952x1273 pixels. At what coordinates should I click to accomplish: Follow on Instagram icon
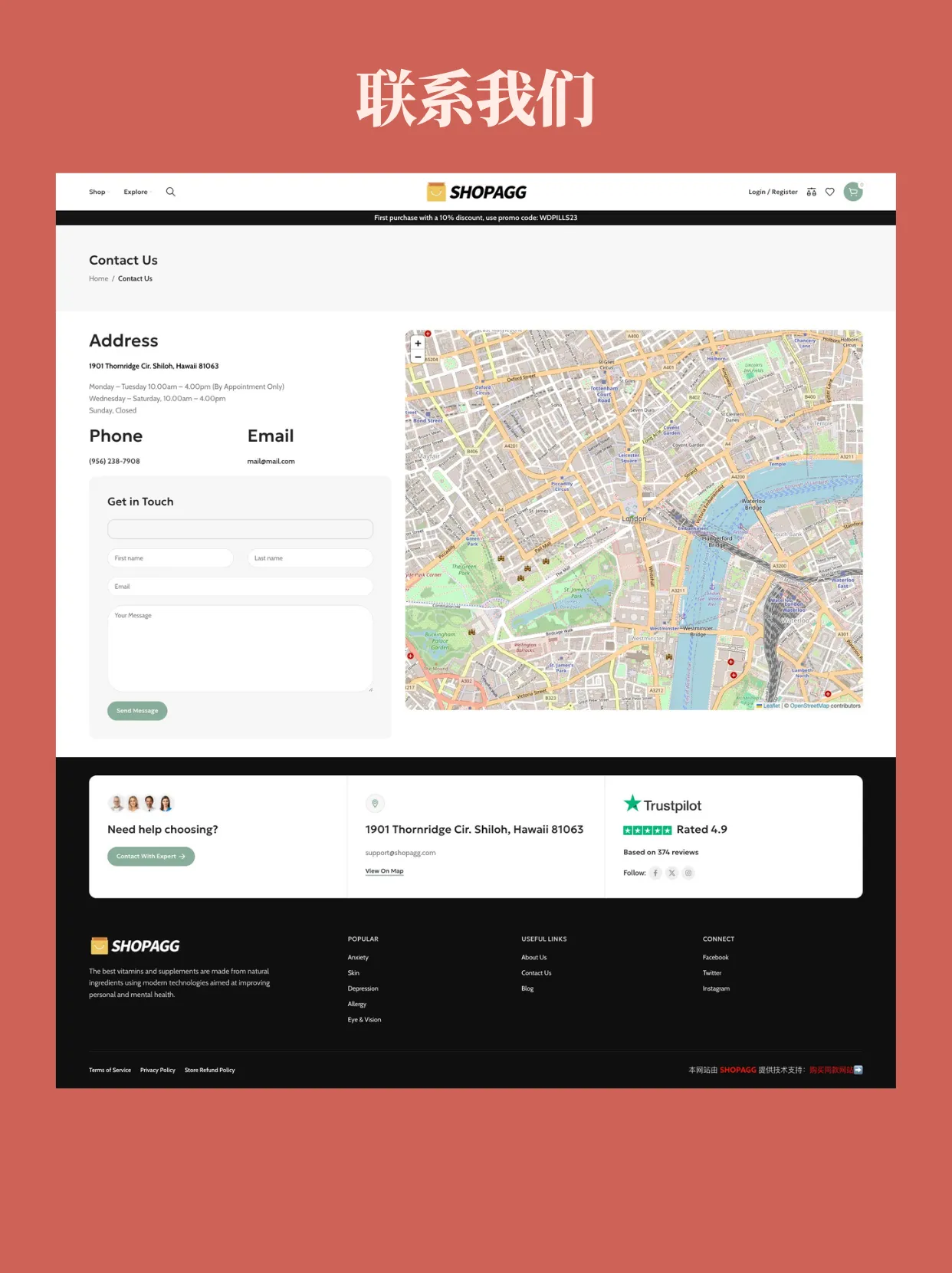point(688,873)
